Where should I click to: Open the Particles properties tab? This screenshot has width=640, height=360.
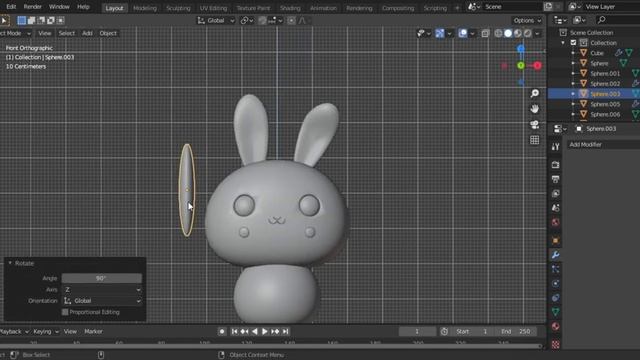[x=556, y=269]
